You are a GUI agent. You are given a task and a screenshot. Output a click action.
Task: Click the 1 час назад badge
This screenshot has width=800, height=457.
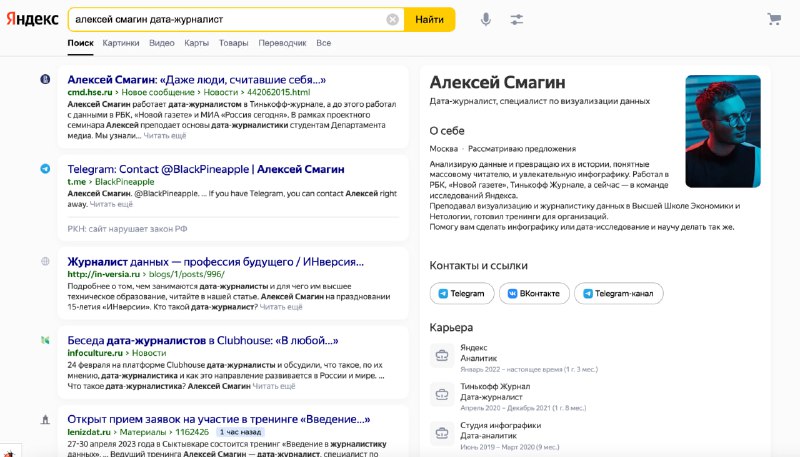click(x=240, y=432)
